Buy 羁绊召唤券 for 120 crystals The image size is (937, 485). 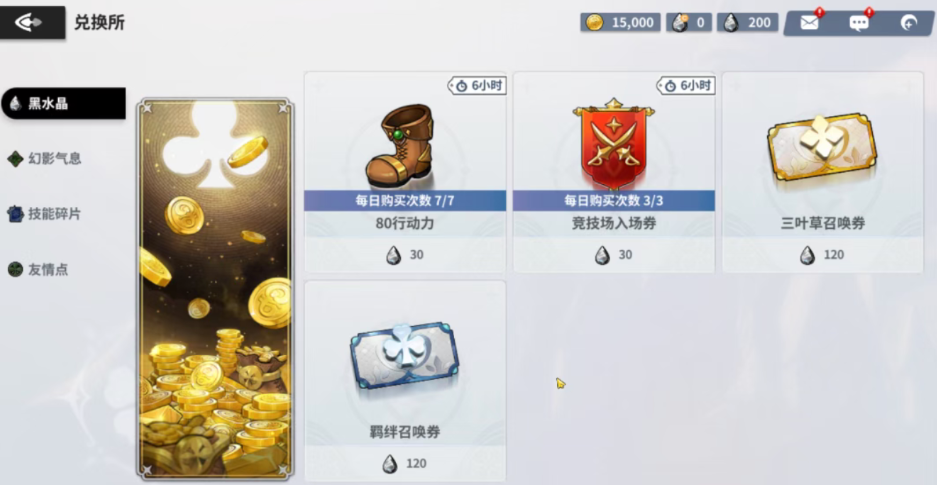[x=405, y=463]
